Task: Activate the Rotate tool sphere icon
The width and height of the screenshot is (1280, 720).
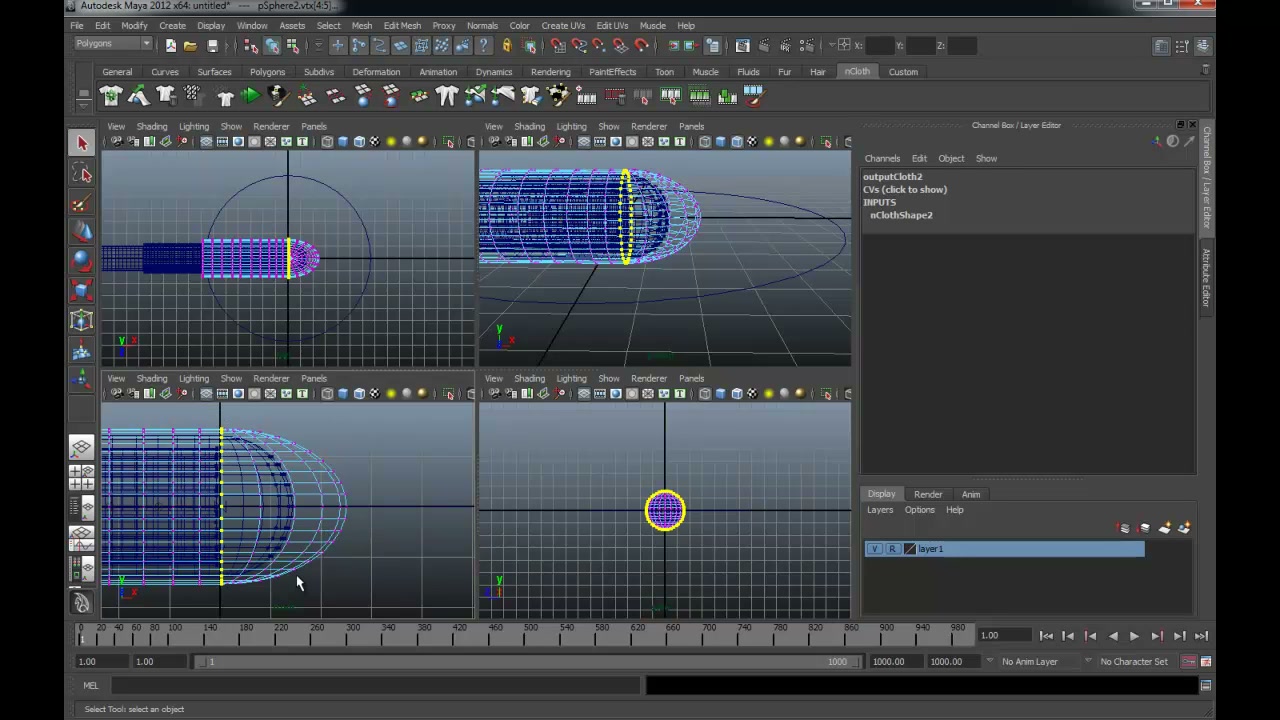Action: 82,262
